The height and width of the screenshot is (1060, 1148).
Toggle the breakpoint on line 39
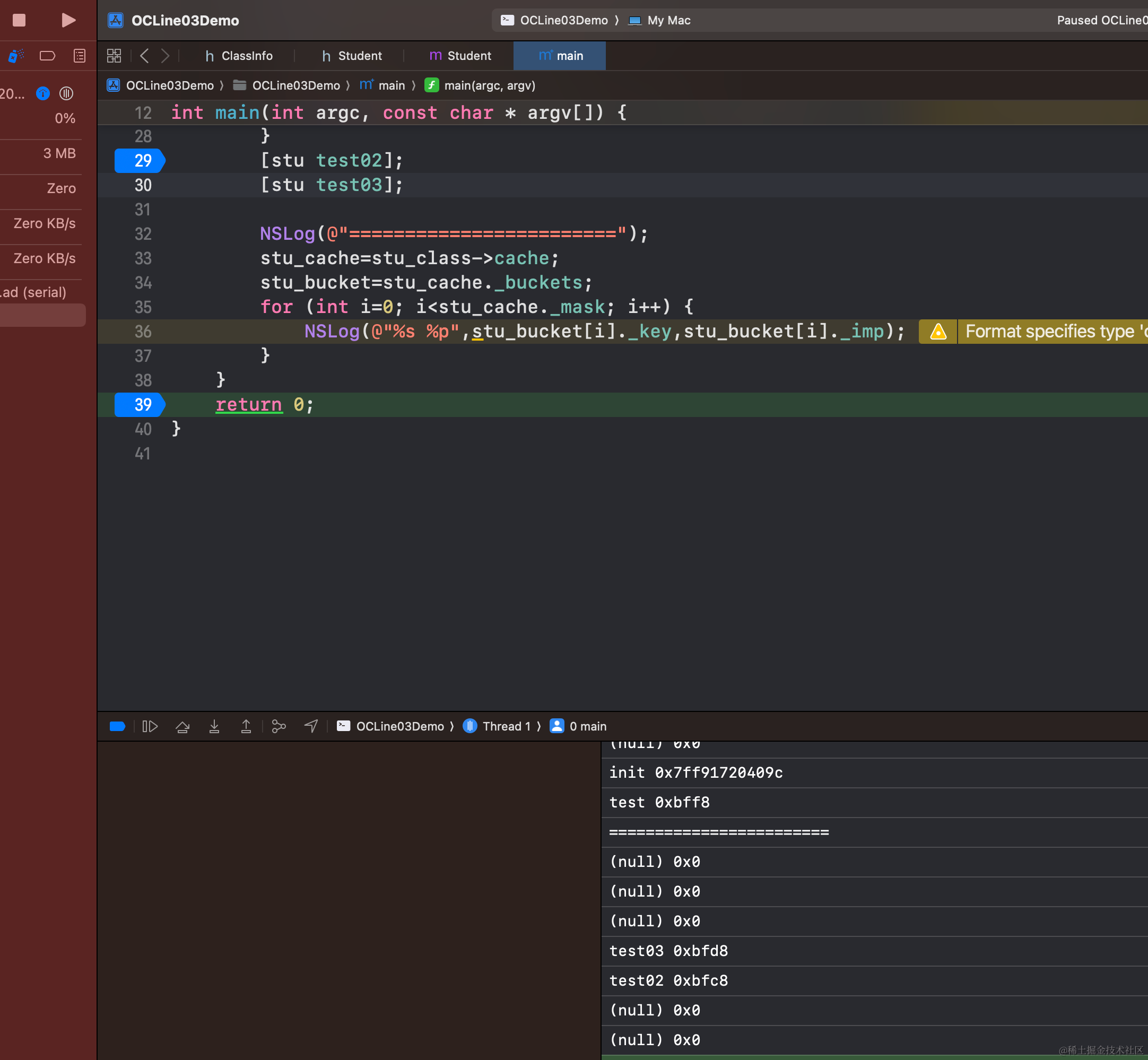tap(140, 405)
